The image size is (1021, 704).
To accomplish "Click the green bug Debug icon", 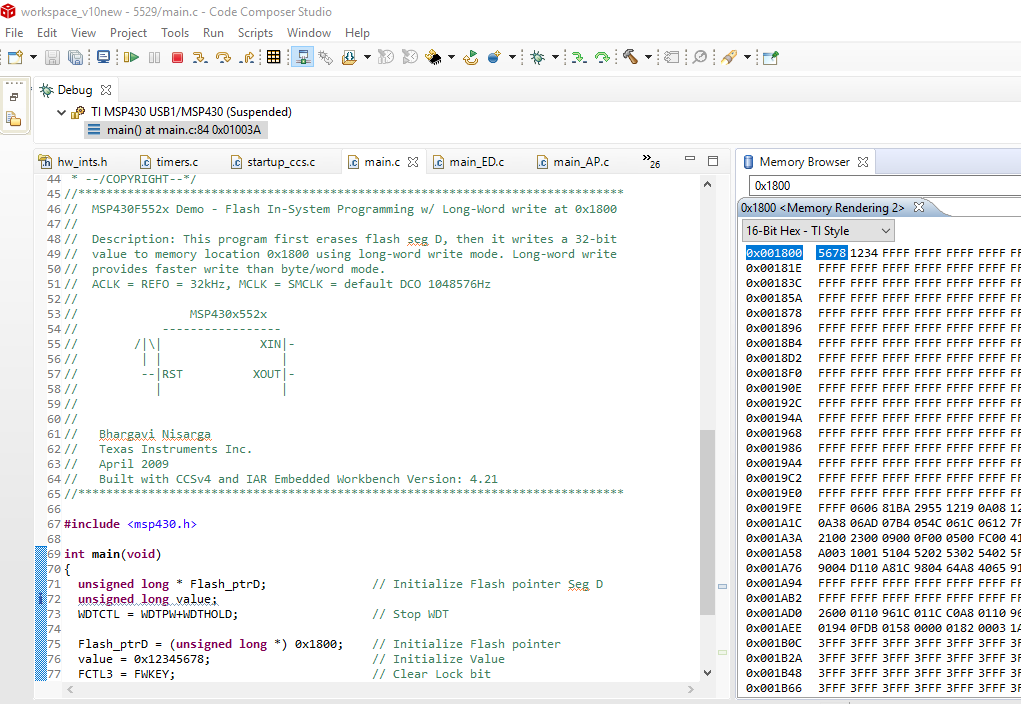I will [x=538, y=58].
